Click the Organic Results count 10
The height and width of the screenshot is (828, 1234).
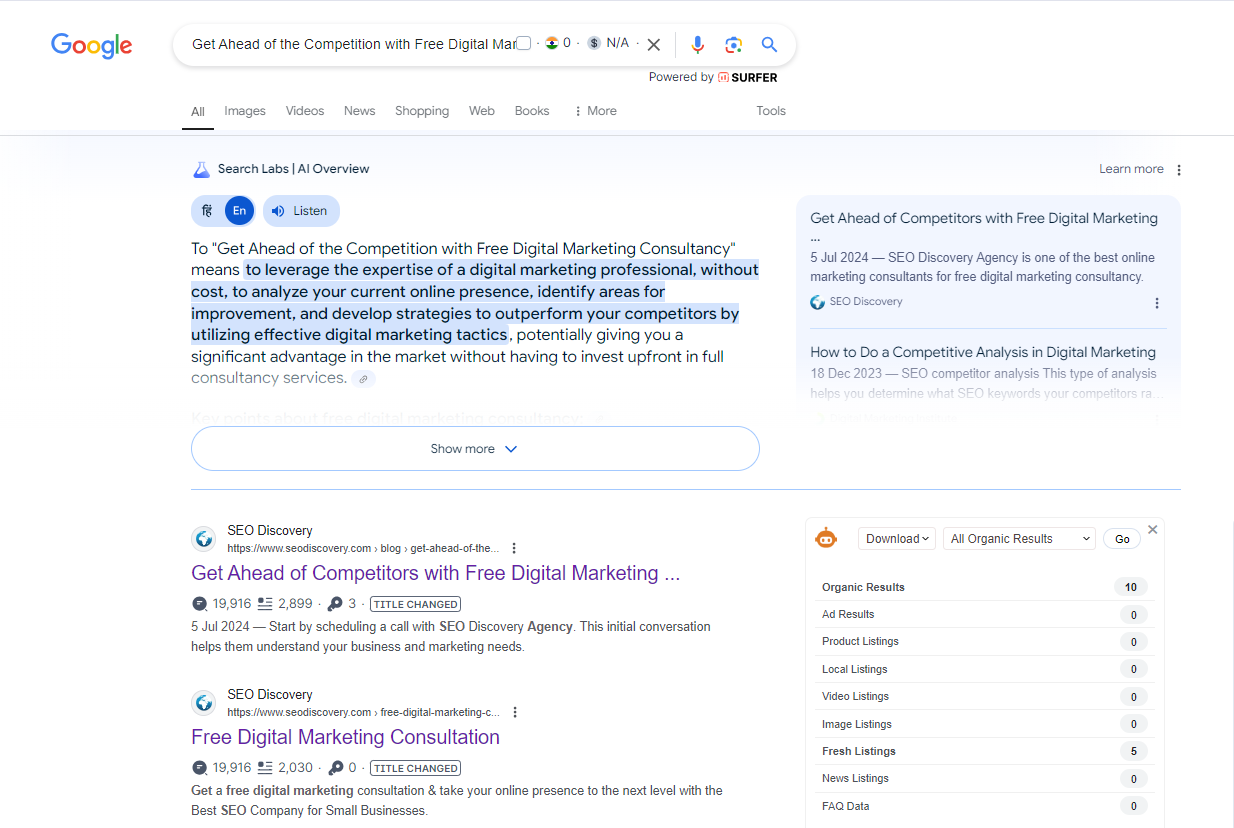point(1131,587)
